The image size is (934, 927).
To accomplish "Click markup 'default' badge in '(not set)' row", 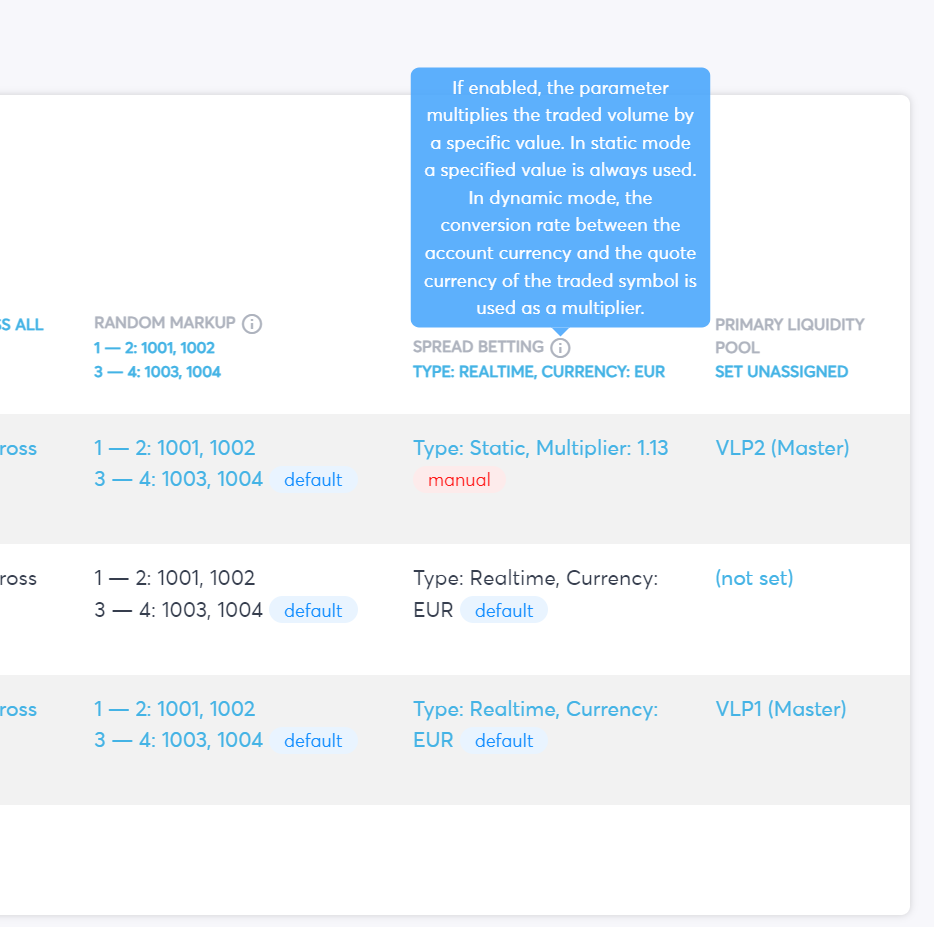I will (313, 610).
